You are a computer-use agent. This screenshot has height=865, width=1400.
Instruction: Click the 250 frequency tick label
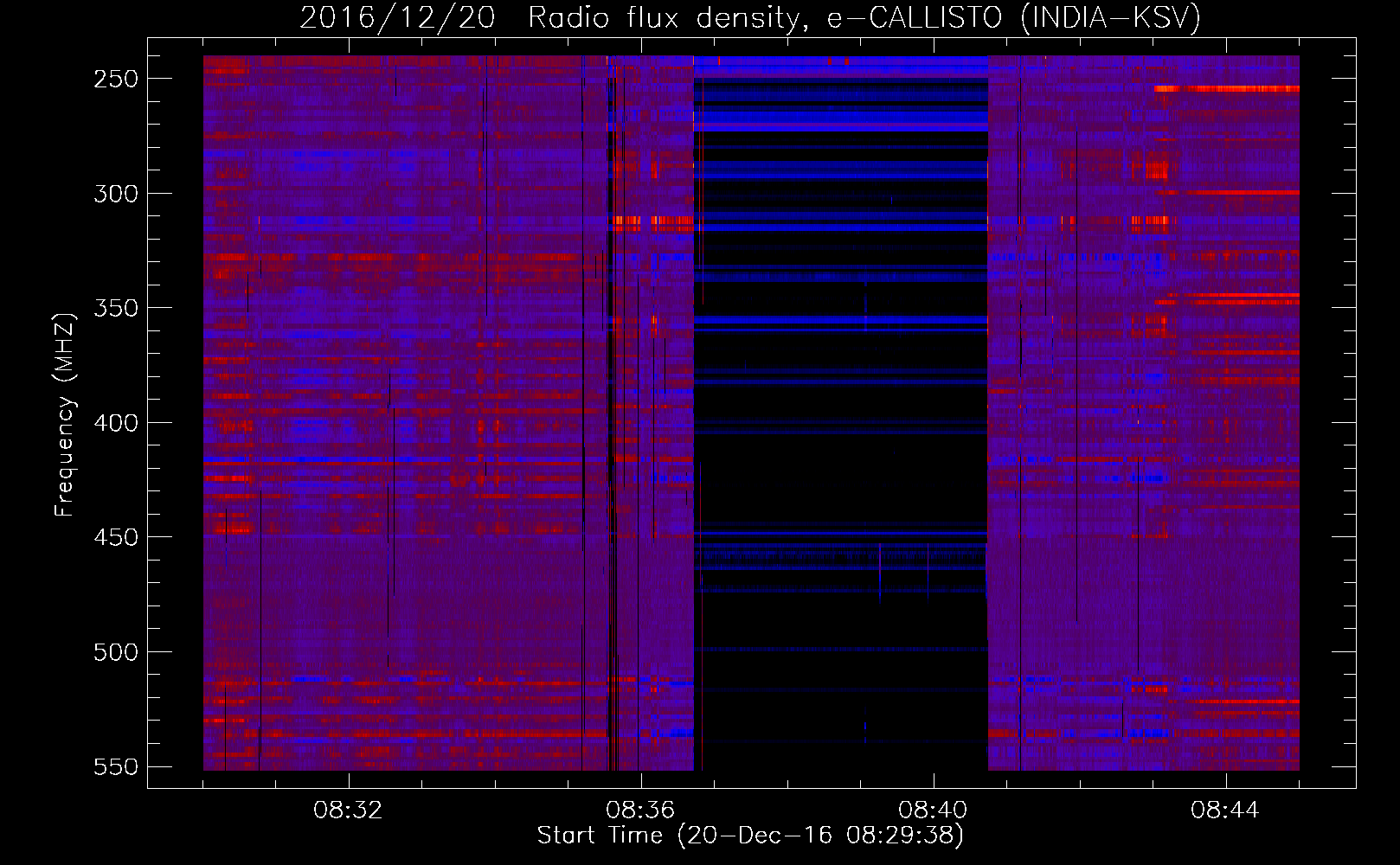116,79
